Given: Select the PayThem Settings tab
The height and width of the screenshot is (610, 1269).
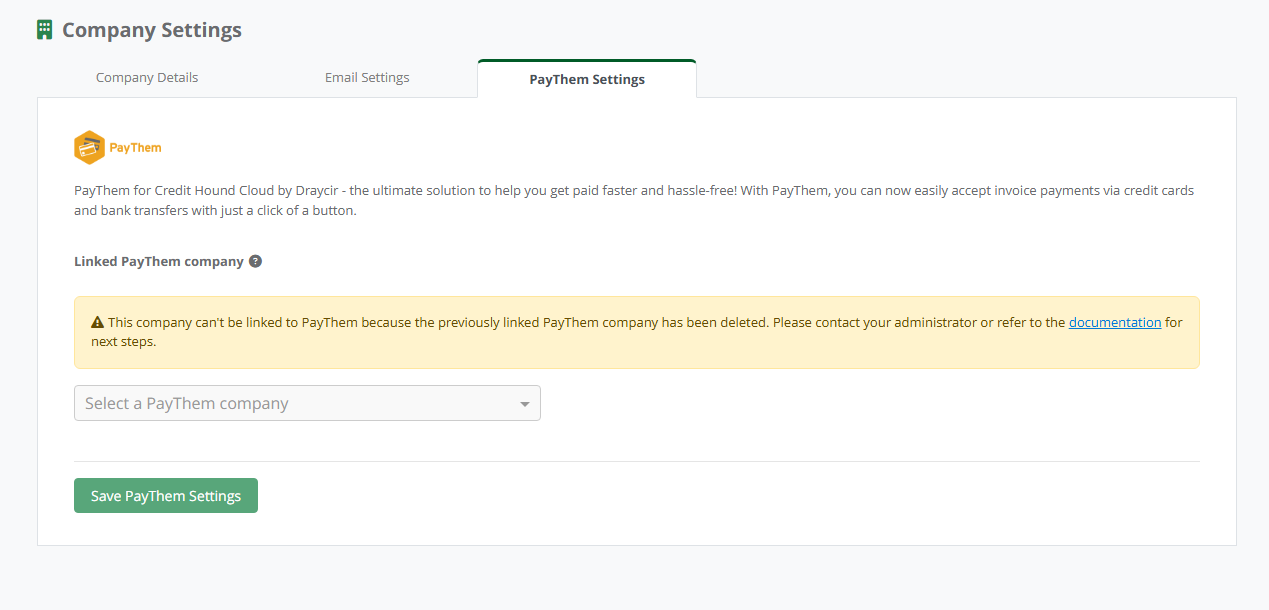Looking at the screenshot, I should click(587, 79).
